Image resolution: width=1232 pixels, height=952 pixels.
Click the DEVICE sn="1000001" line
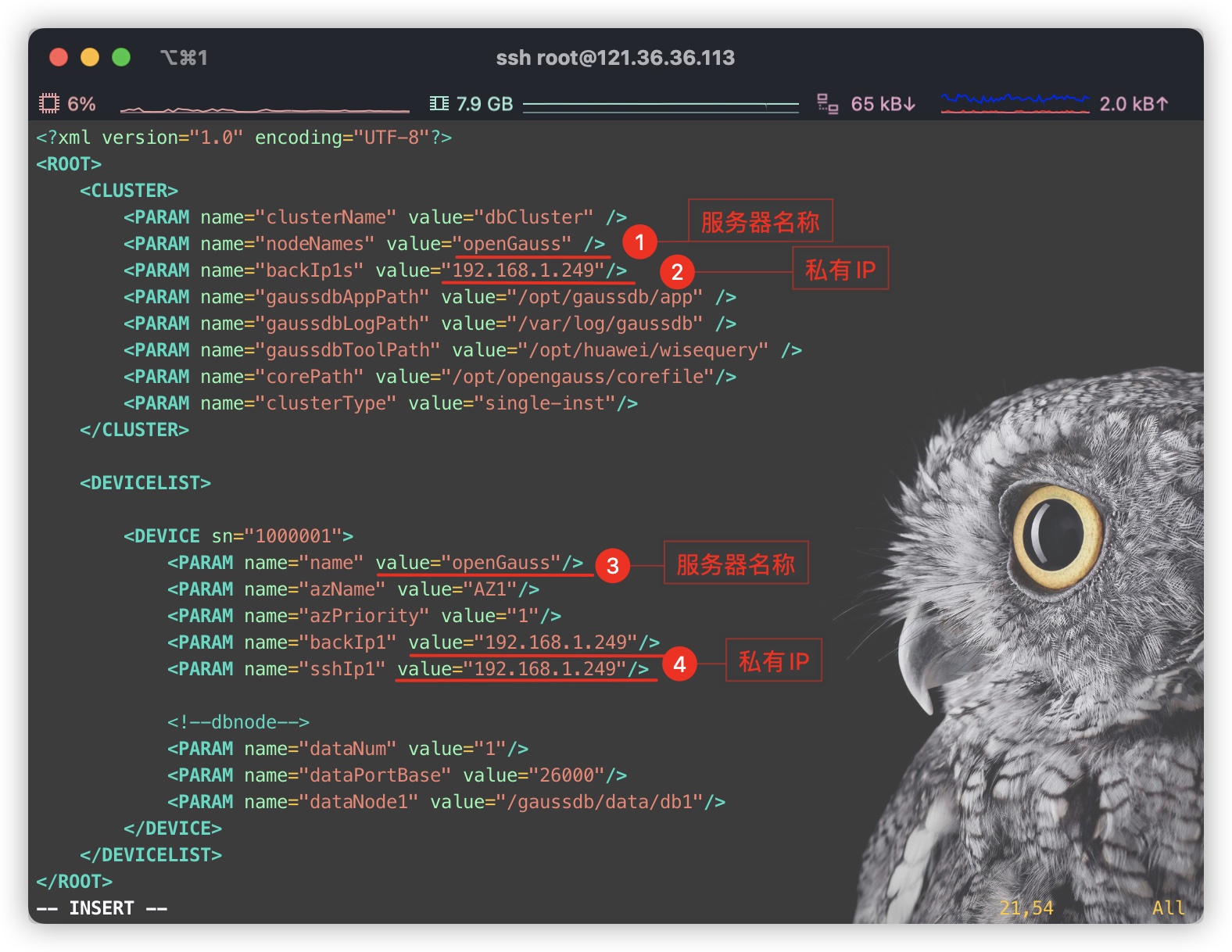click(238, 536)
